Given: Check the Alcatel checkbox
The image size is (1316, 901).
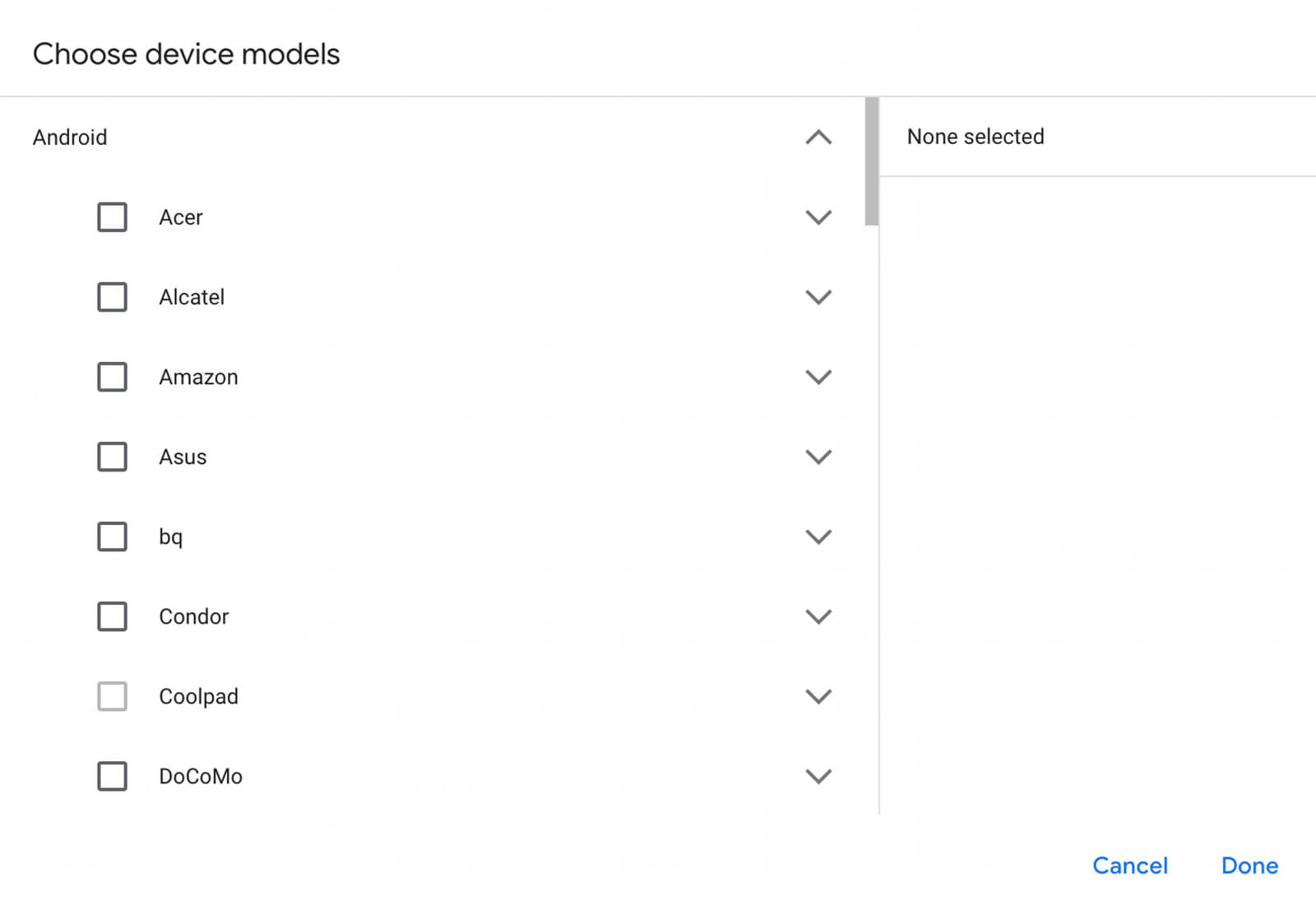Looking at the screenshot, I should pos(112,297).
